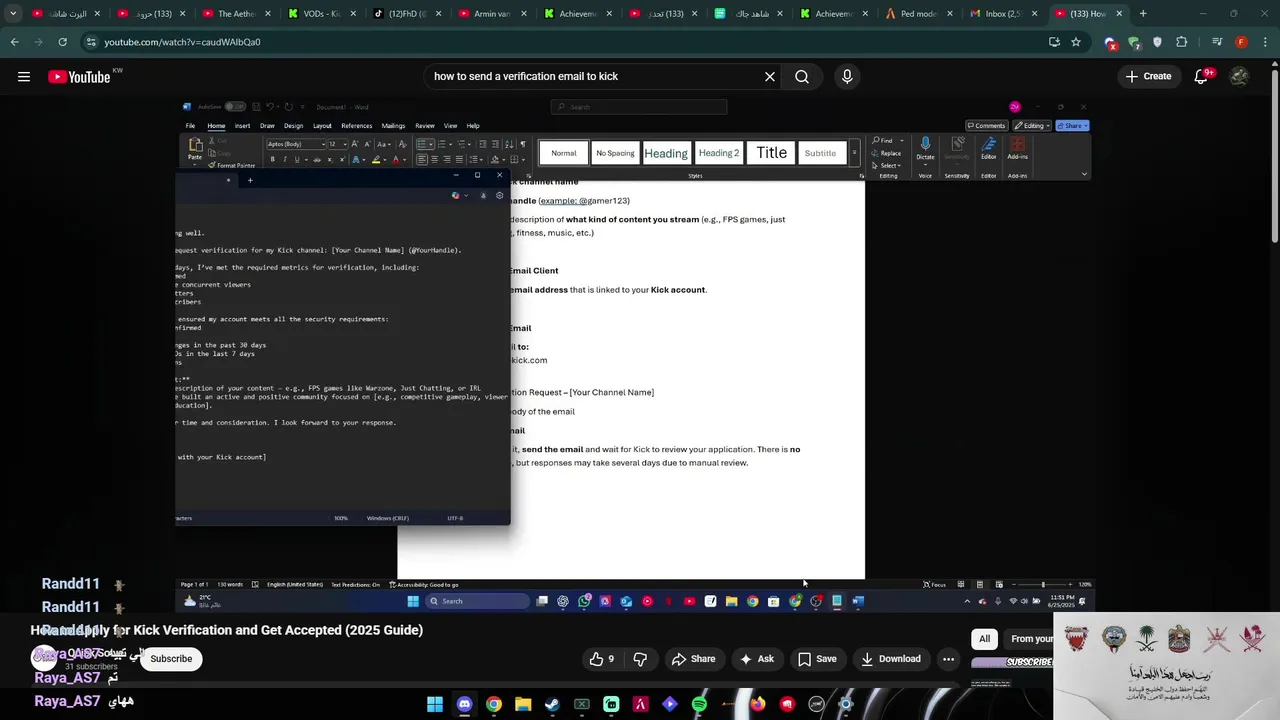Open the Share dropdown in Word
Image resolution: width=1280 pixels, height=720 pixels.
(1072, 126)
